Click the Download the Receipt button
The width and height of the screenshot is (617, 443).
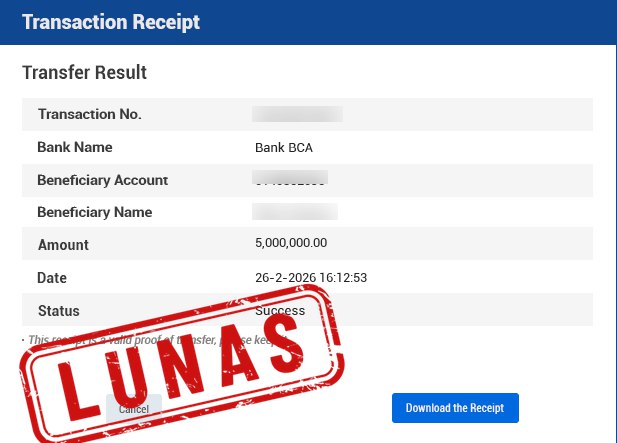point(455,408)
